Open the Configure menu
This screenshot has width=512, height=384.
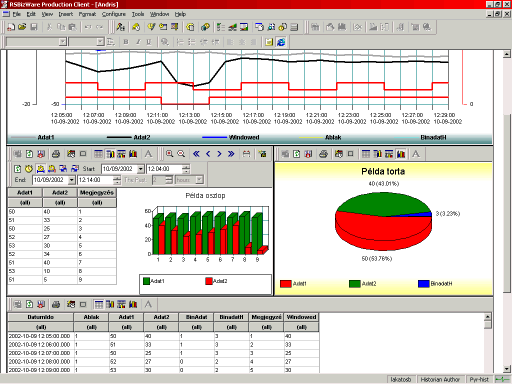(114, 14)
